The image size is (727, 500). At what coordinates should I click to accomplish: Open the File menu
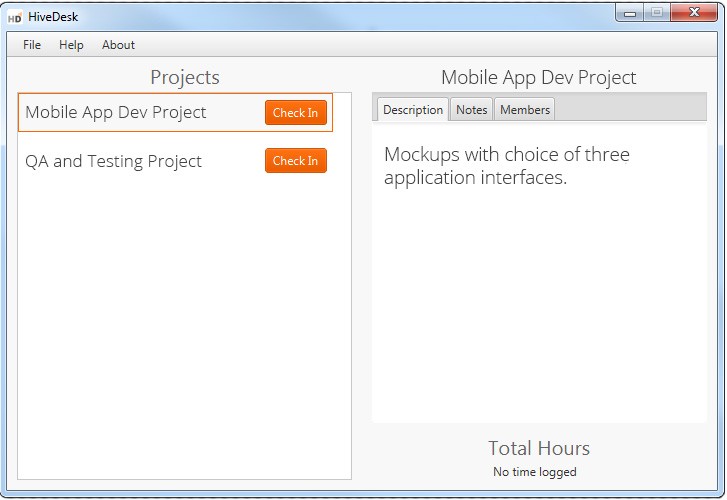coord(32,45)
